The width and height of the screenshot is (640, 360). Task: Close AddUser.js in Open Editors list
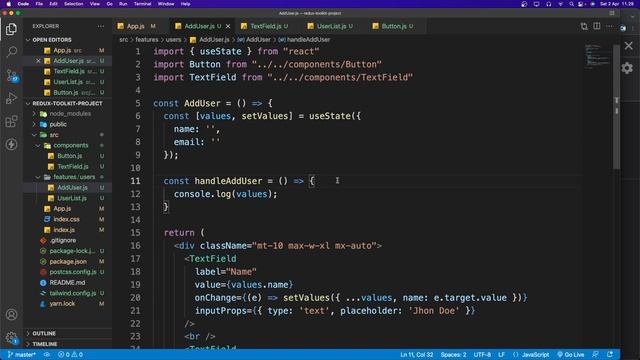pyautogui.click(x=38, y=61)
